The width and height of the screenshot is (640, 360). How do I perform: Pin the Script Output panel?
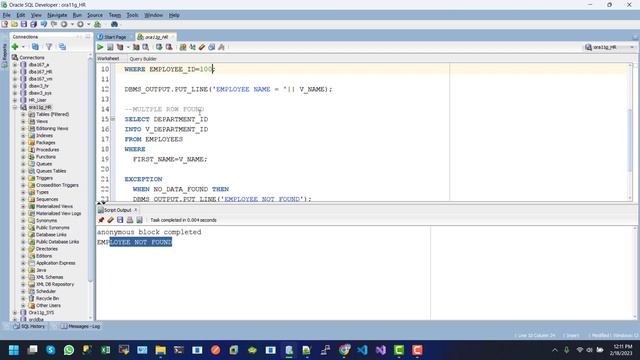coord(101,220)
